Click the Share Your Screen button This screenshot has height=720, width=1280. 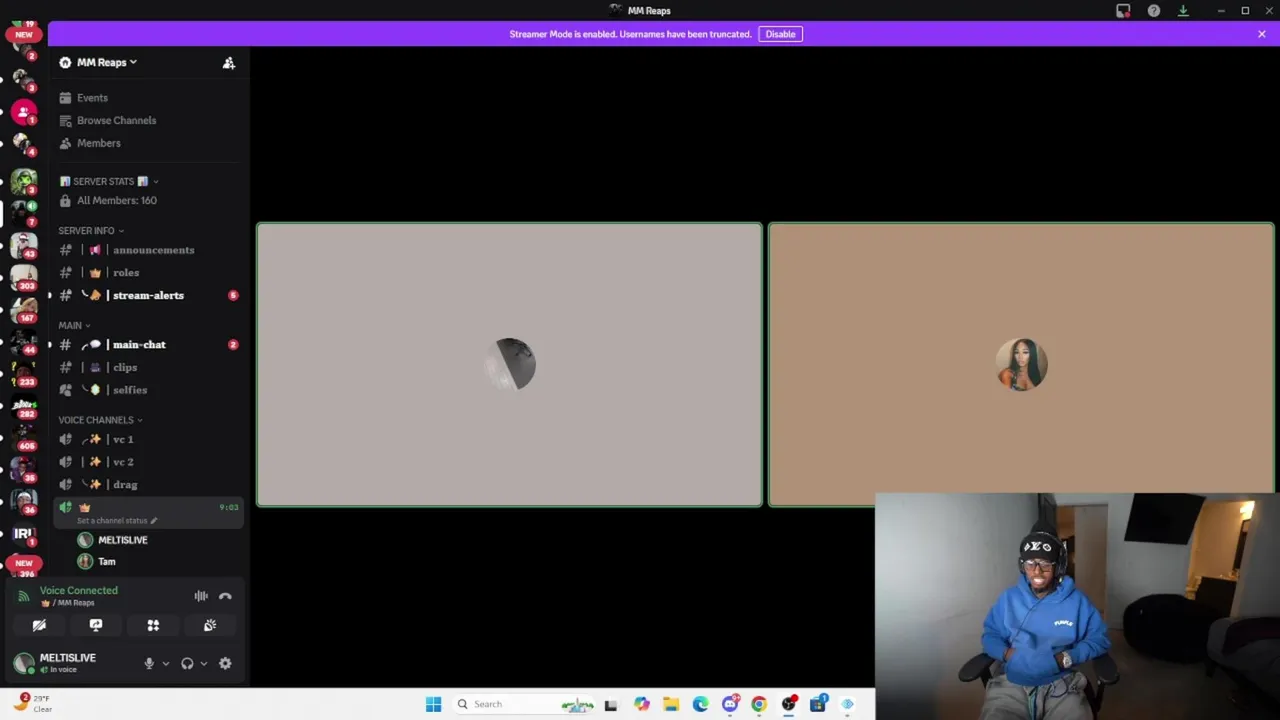96,625
